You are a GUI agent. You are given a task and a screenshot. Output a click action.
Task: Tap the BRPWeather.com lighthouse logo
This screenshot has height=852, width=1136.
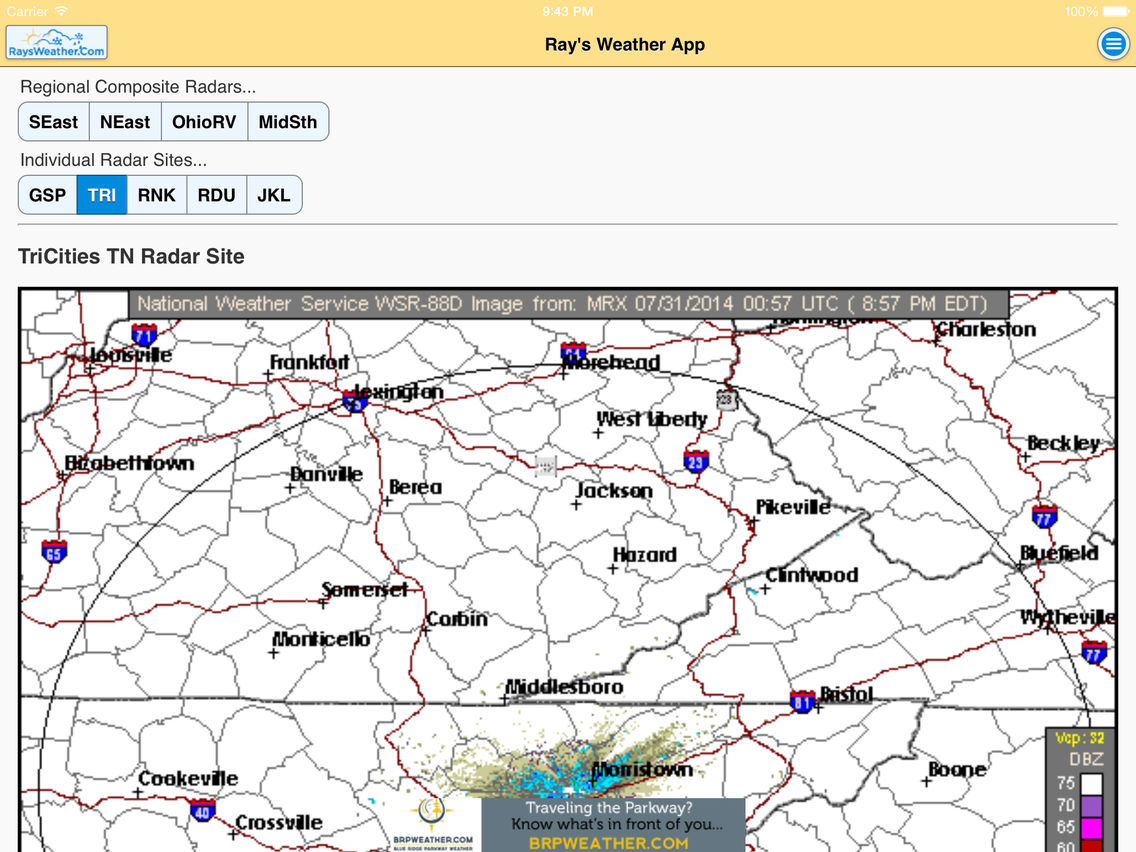pyautogui.click(x=433, y=824)
